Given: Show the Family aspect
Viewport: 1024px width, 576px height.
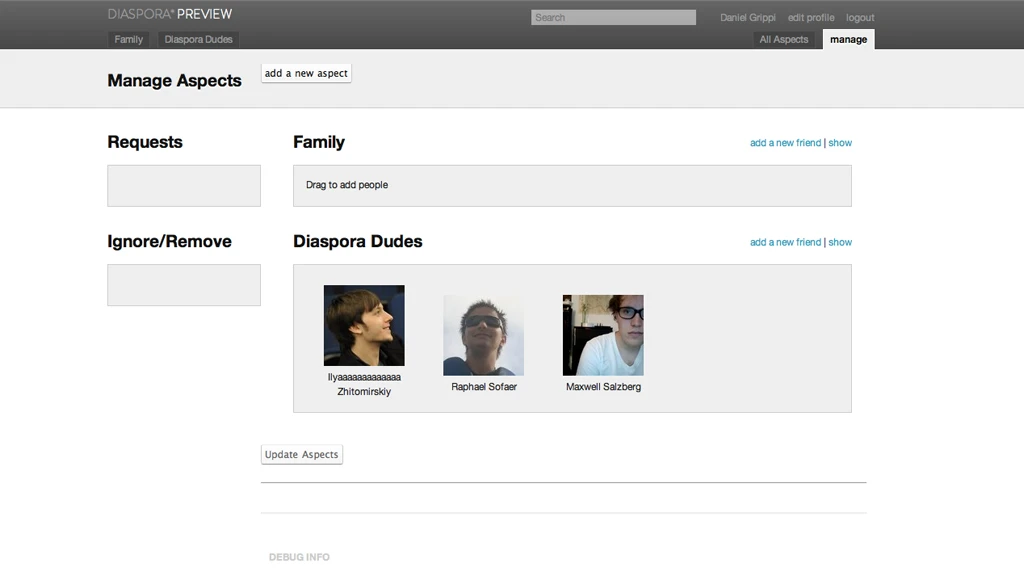Looking at the screenshot, I should point(840,143).
